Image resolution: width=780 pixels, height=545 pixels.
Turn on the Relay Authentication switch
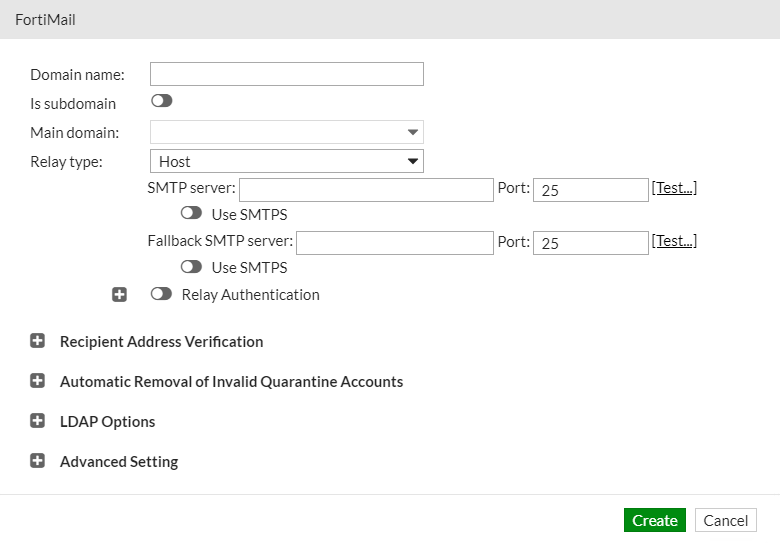[161, 295]
